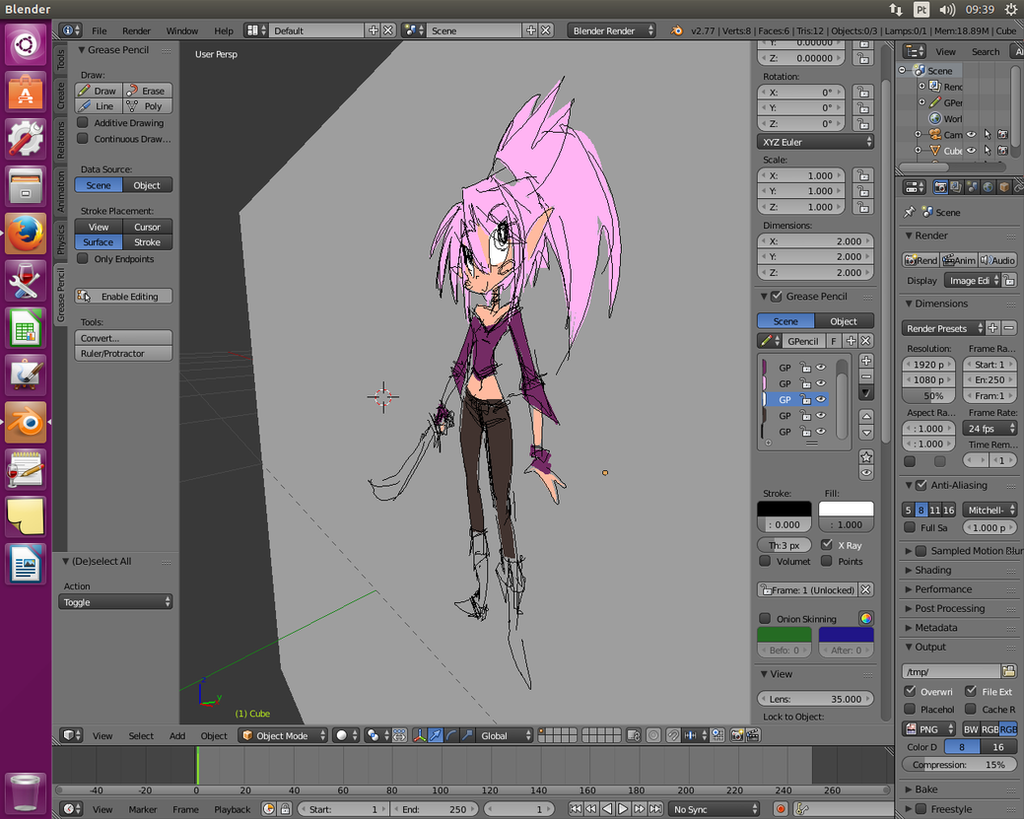Select the Grease Pencil Line tool
Viewport: 1024px width, 819px height.
[x=99, y=106]
